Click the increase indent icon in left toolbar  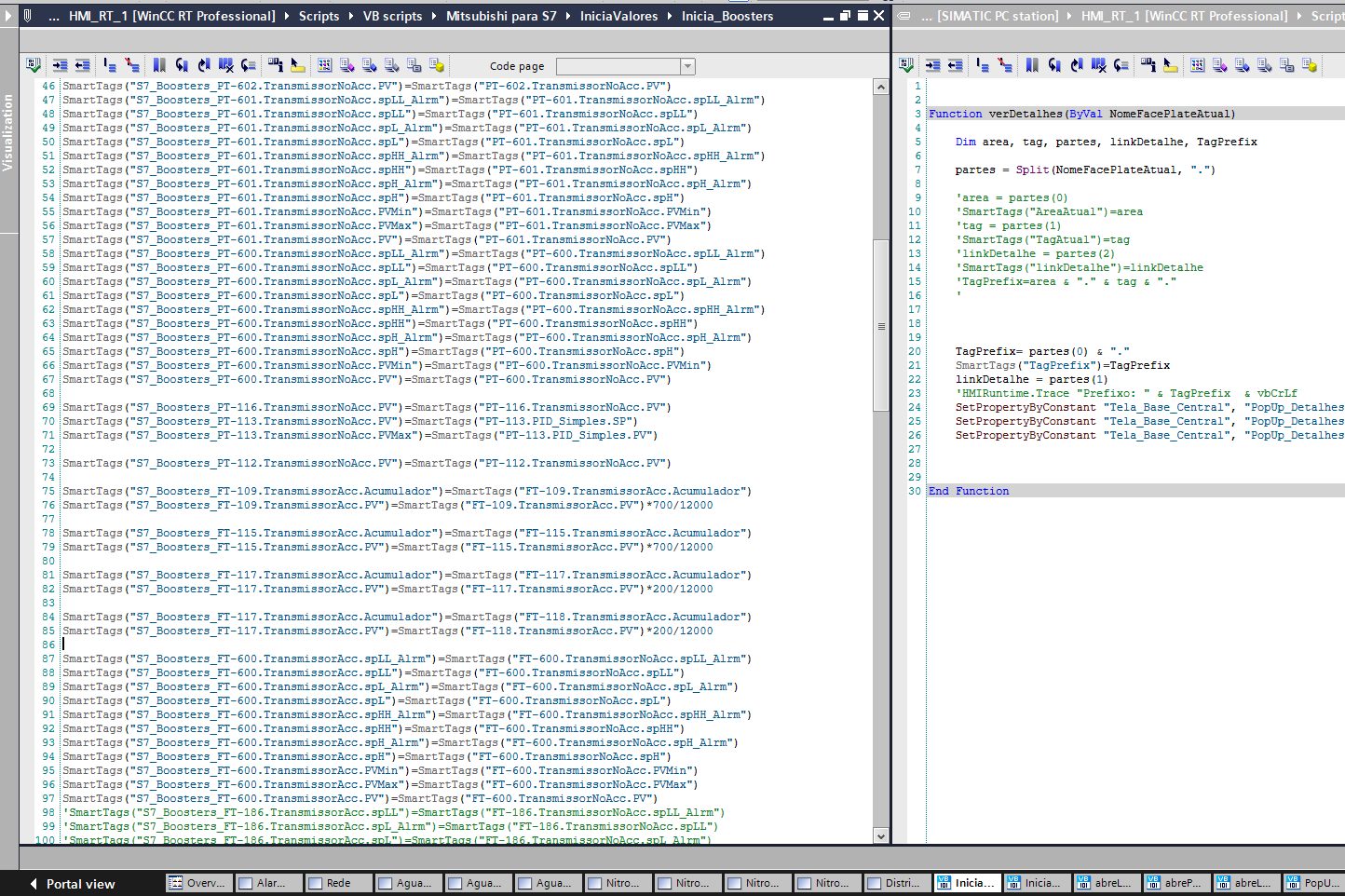[x=61, y=65]
